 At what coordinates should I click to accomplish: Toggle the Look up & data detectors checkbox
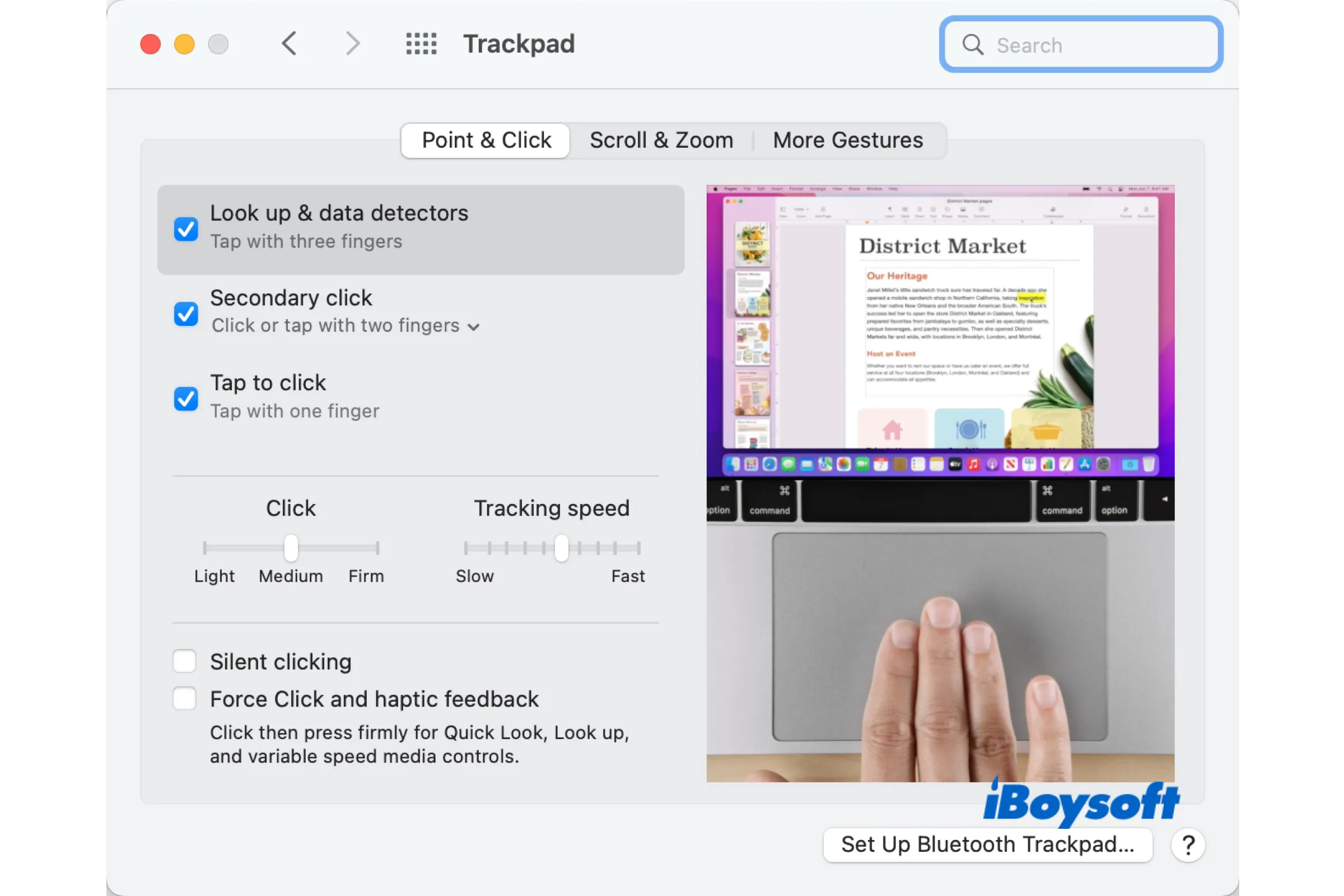pos(185,228)
